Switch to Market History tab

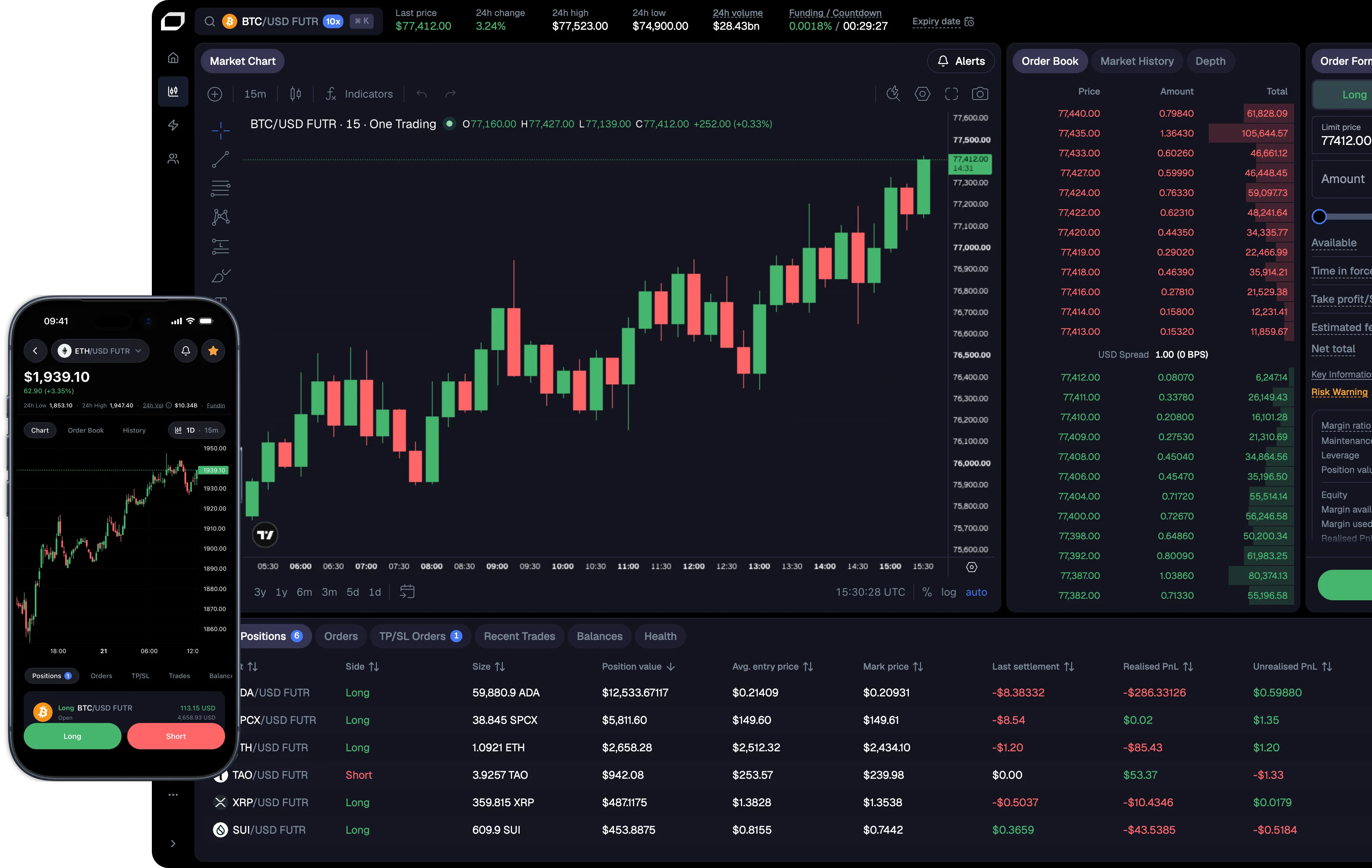click(x=1137, y=61)
